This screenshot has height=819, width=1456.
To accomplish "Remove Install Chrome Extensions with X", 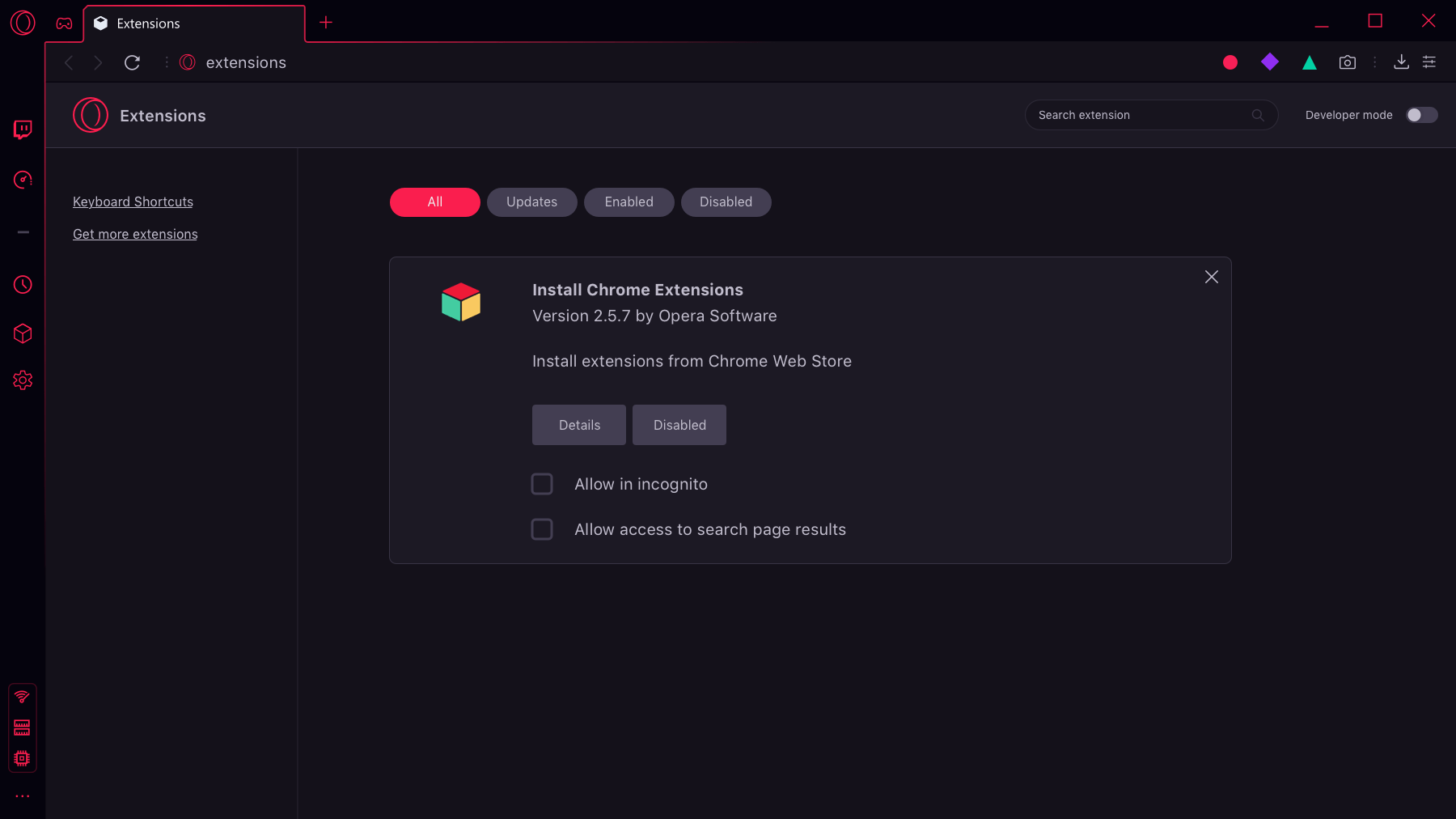I will pos(1211,277).
